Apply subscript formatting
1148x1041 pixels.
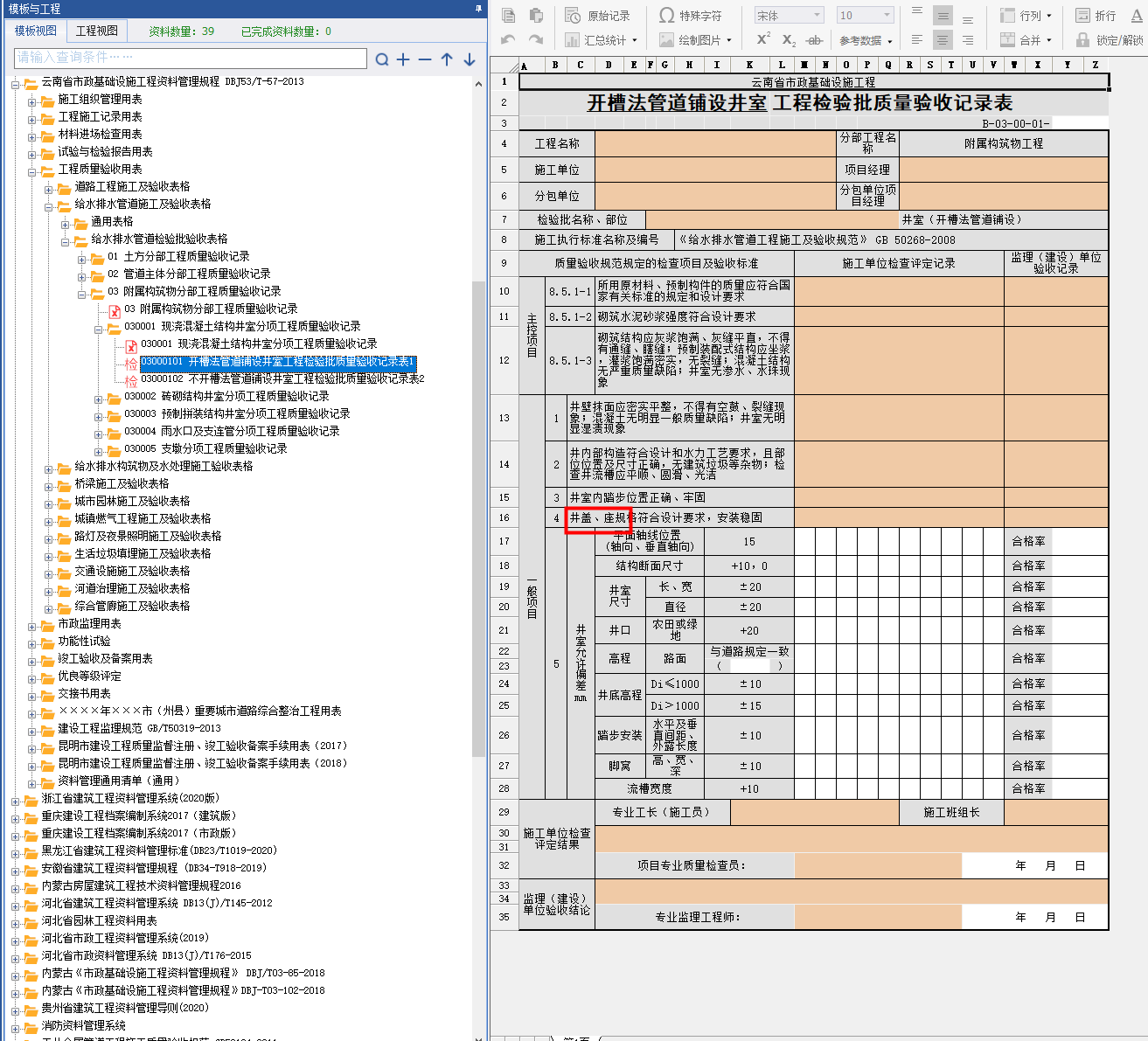pos(789,40)
